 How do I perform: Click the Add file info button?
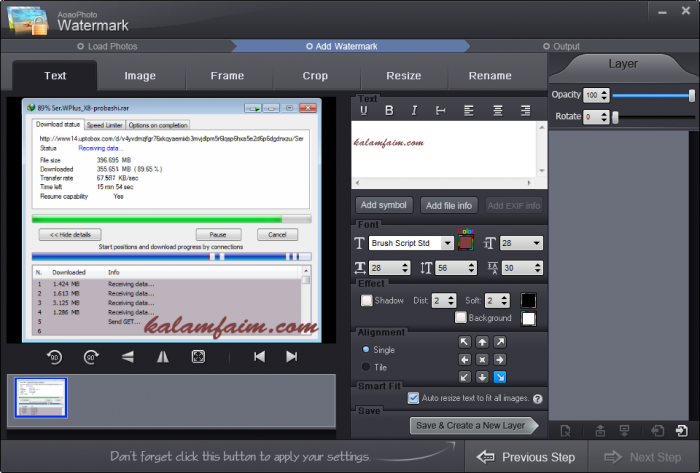coord(449,206)
